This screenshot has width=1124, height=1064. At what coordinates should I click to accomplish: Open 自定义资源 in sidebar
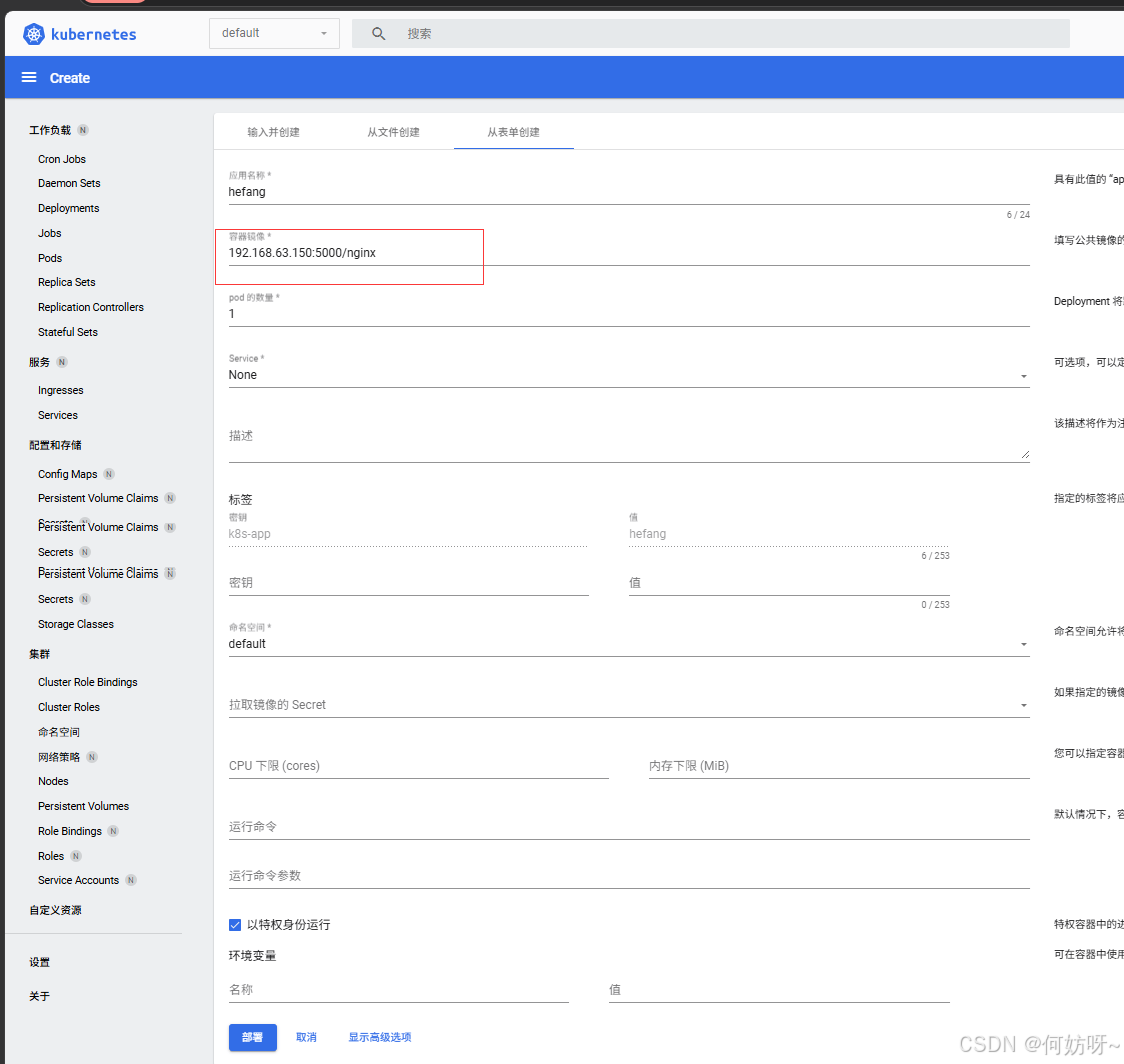click(55, 910)
